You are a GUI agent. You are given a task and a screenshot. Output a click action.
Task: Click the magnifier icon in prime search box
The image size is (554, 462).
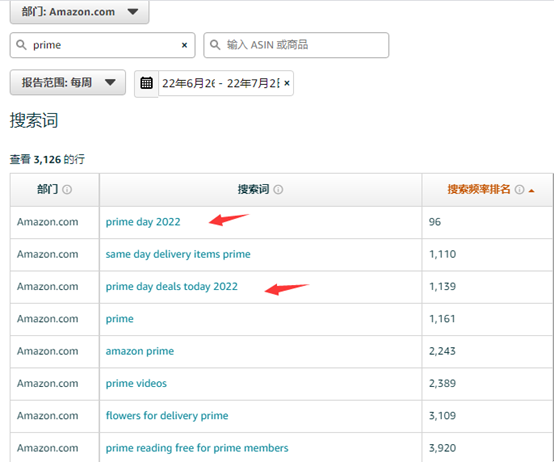click(22, 45)
